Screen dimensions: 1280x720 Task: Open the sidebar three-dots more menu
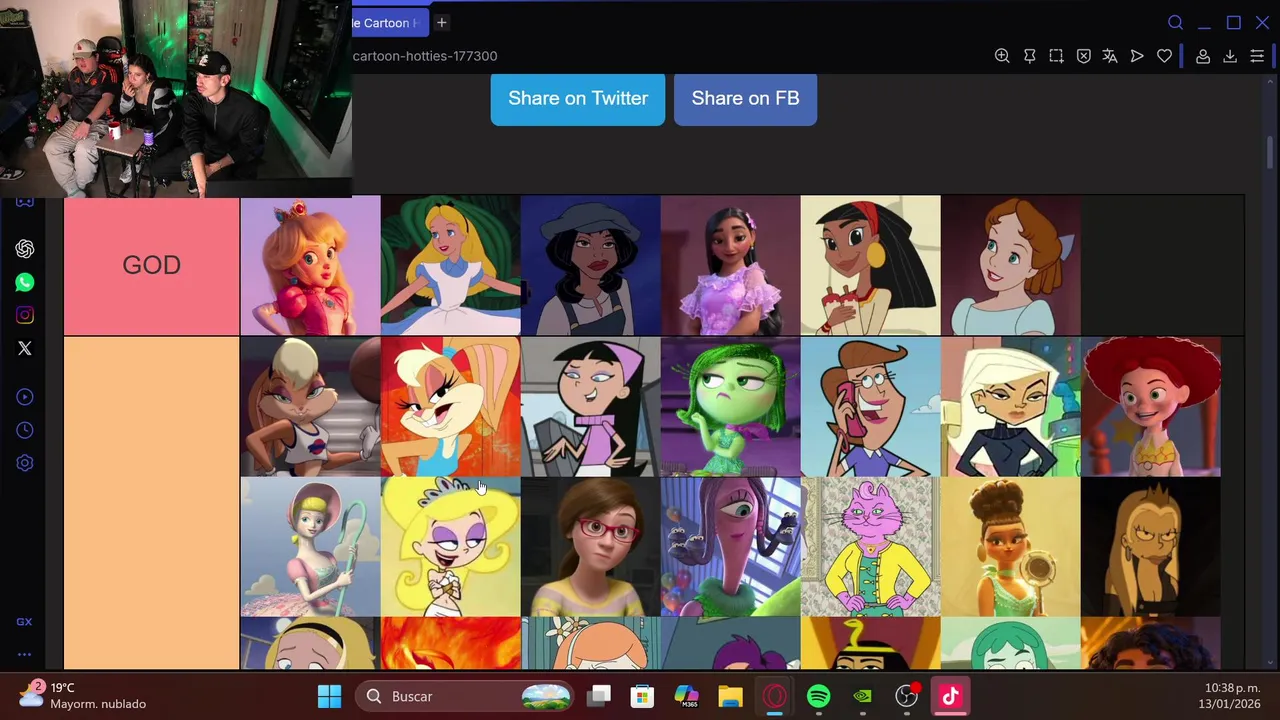tap(24, 655)
